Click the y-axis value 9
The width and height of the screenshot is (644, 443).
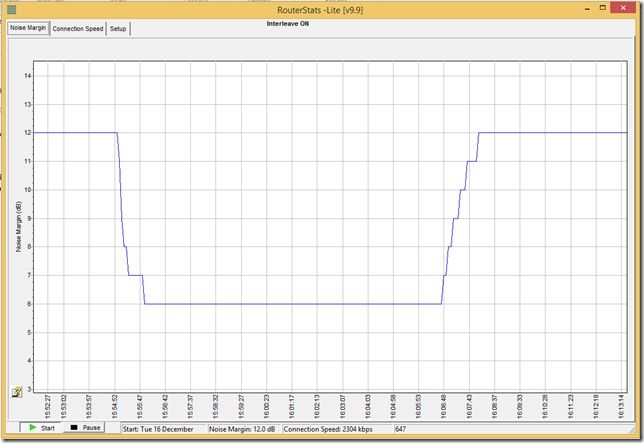point(29,218)
